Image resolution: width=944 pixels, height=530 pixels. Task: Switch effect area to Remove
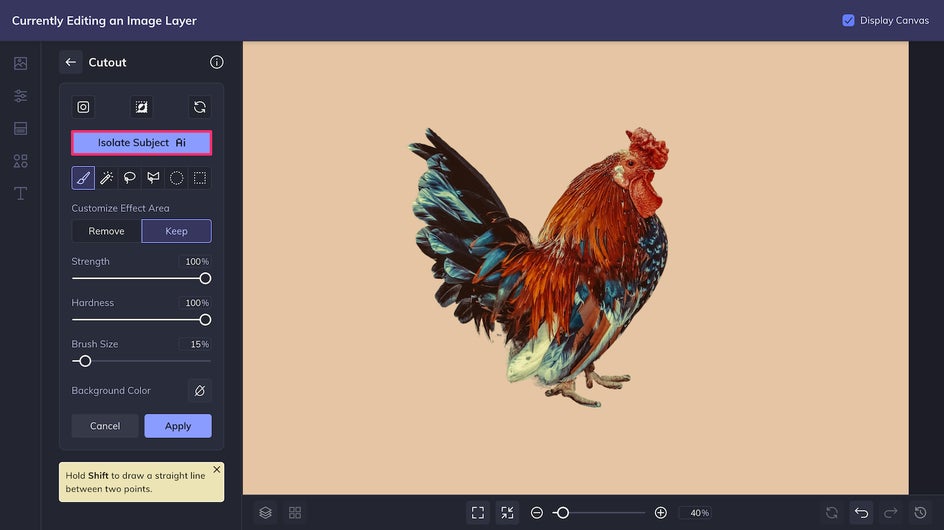[x=107, y=231]
